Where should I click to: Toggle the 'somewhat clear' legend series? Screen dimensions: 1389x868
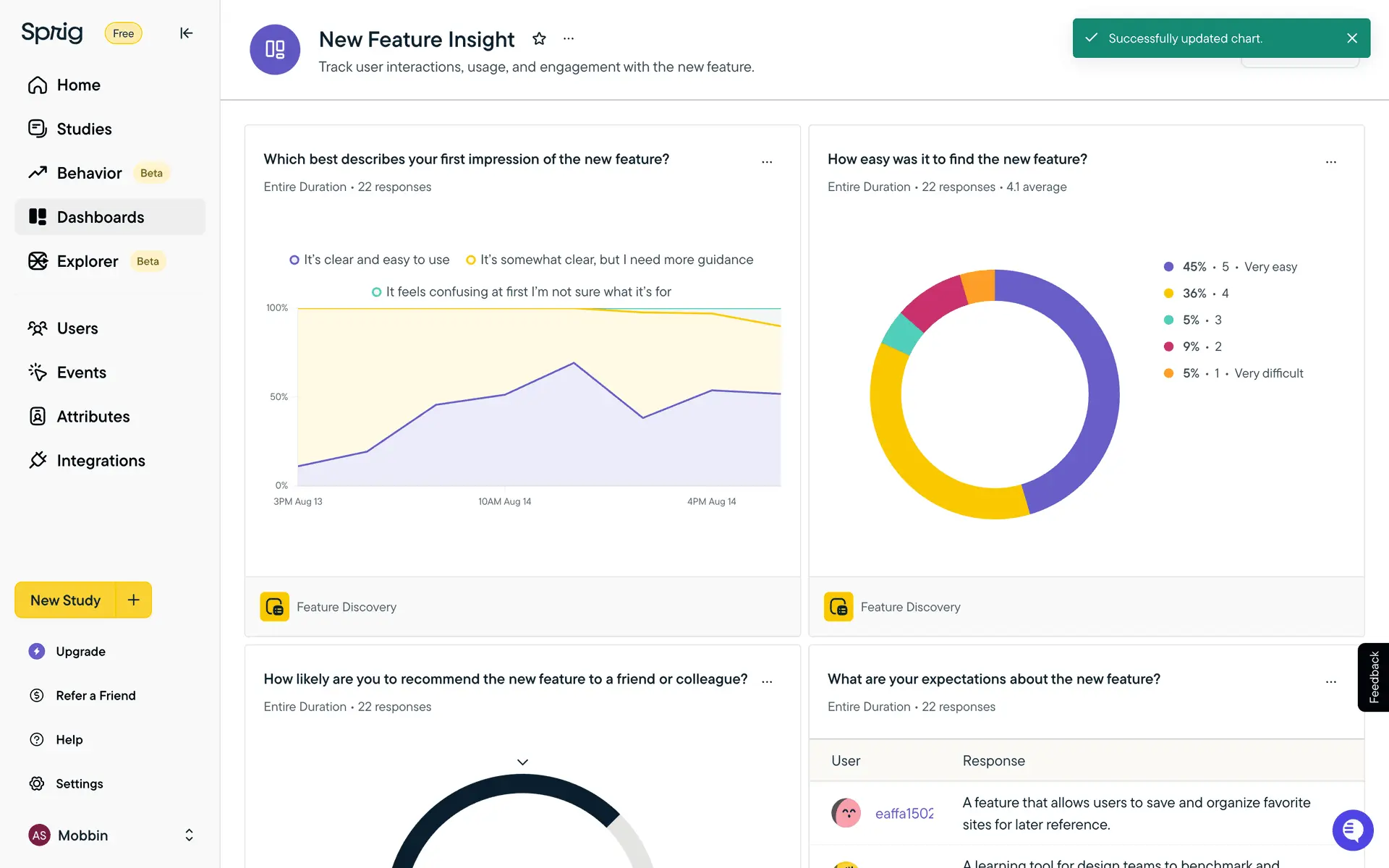609,260
